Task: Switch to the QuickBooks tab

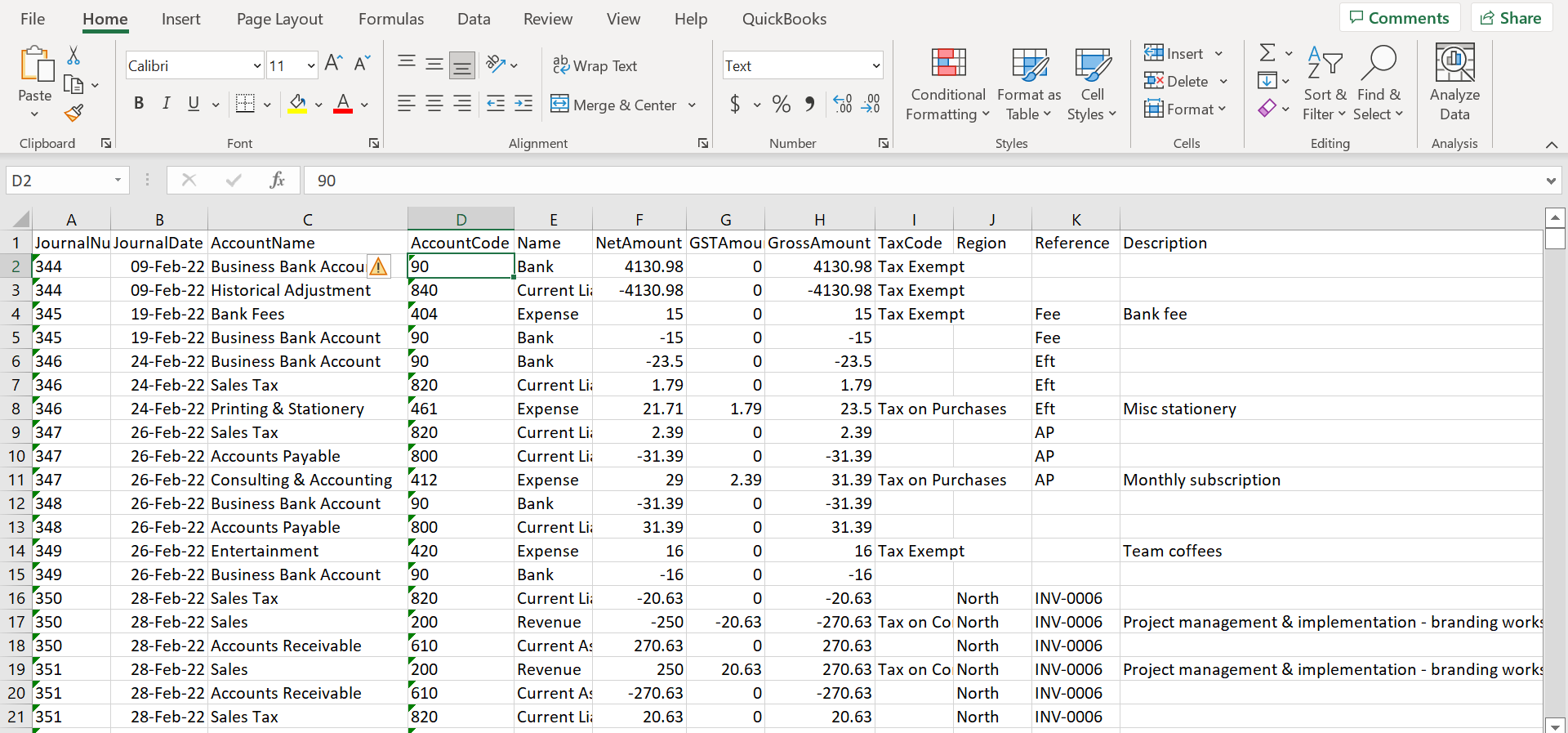Action: click(x=783, y=19)
